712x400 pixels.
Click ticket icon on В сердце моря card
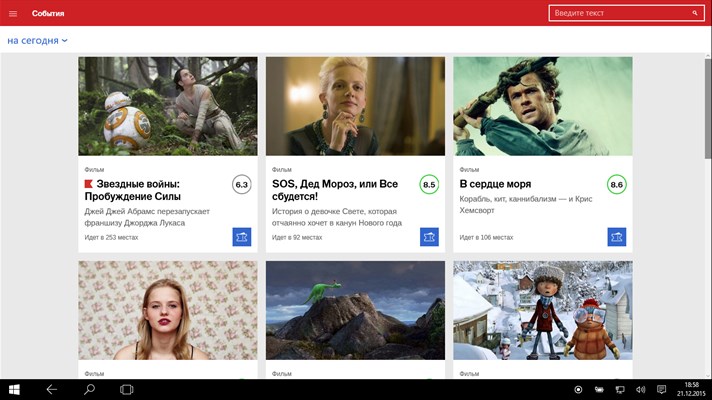pyautogui.click(x=617, y=237)
